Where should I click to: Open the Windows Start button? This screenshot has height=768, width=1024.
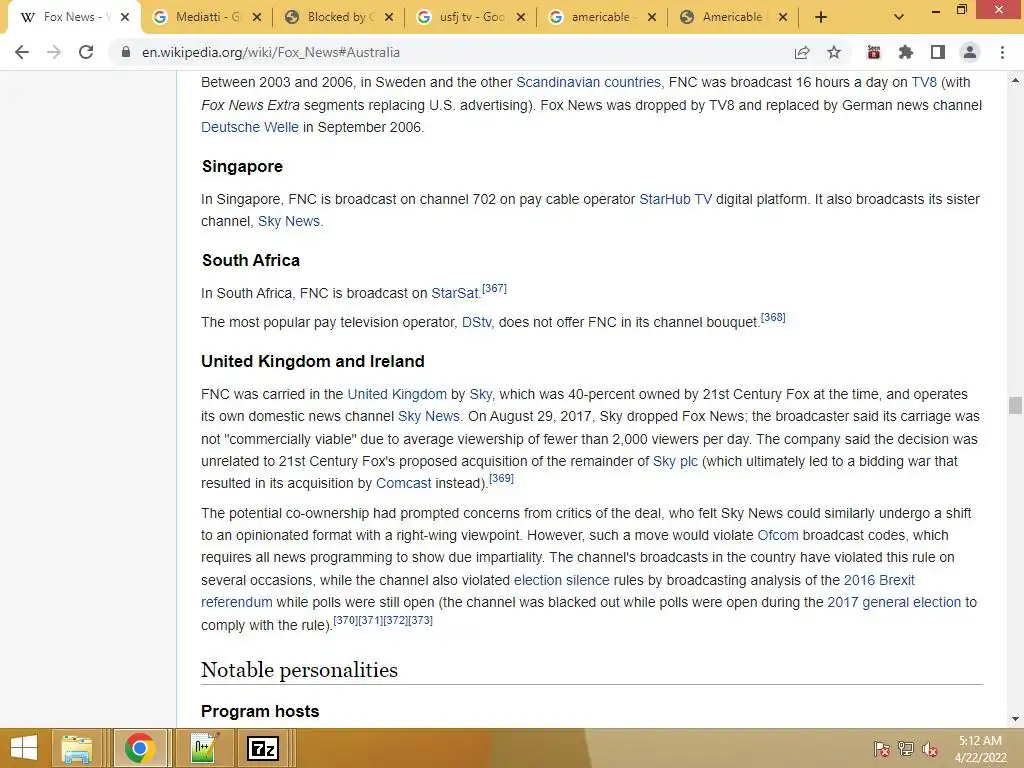(x=24, y=748)
